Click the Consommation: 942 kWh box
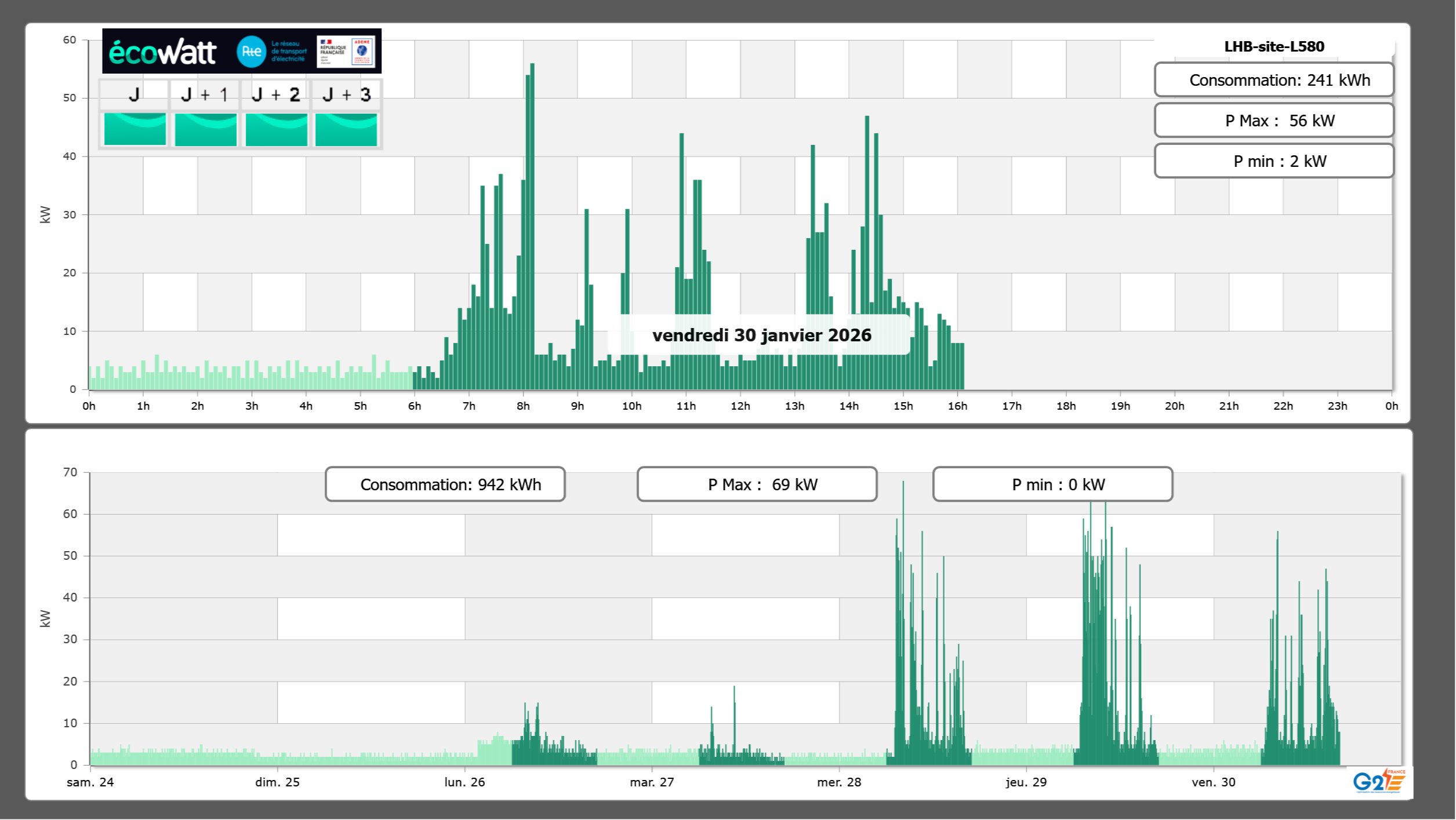Viewport: 1456px width, 820px height. (445, 484)
